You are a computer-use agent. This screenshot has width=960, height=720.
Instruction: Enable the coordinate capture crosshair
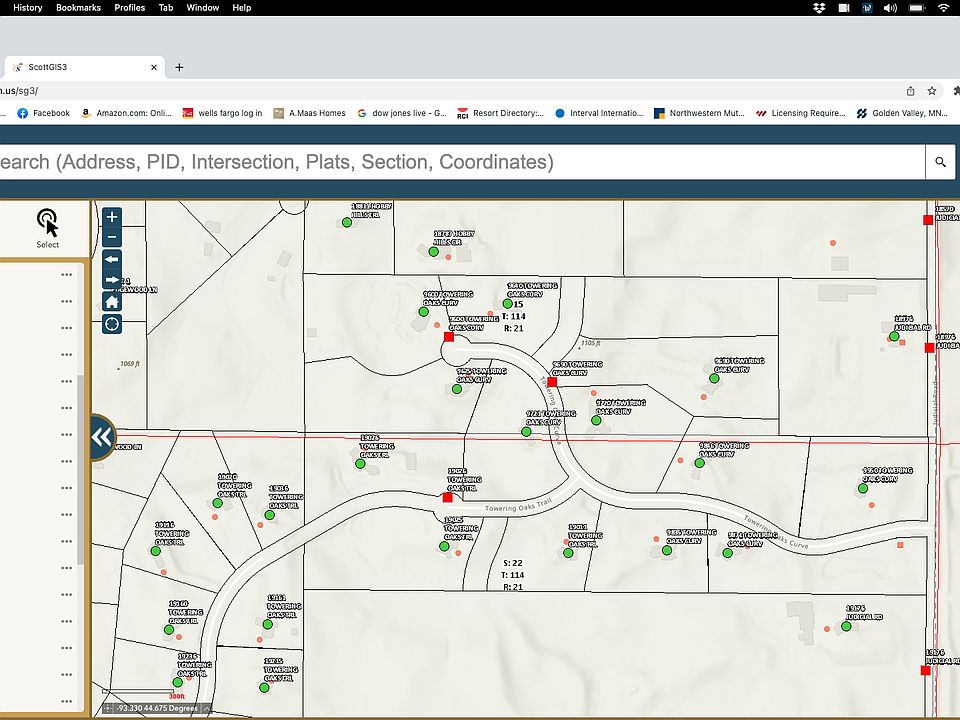point(108,708)
